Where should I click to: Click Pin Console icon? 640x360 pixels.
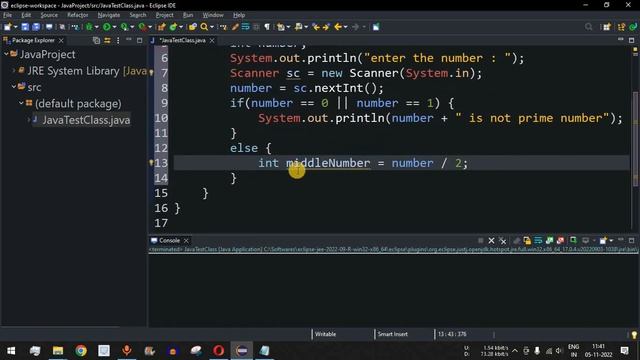(573, 241)
